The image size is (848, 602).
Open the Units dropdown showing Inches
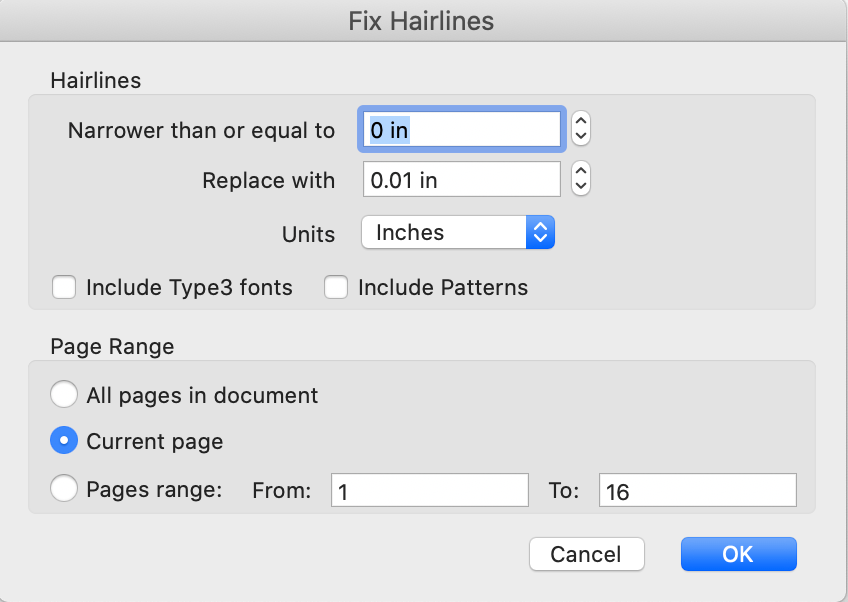coord(457,233)
